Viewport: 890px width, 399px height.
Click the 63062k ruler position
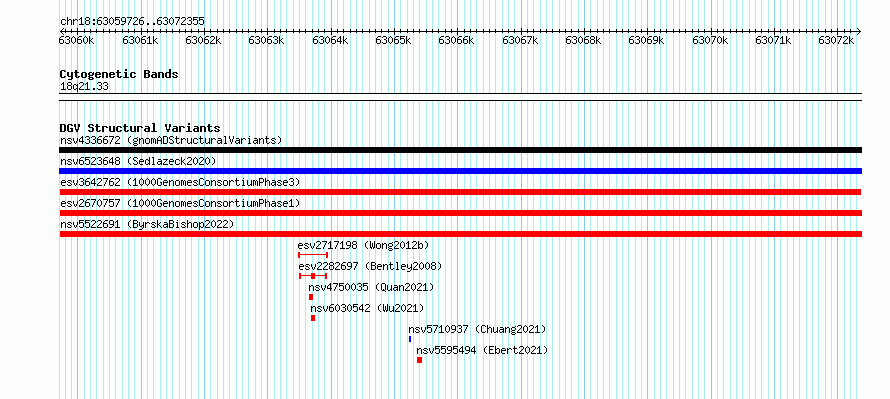204,40
